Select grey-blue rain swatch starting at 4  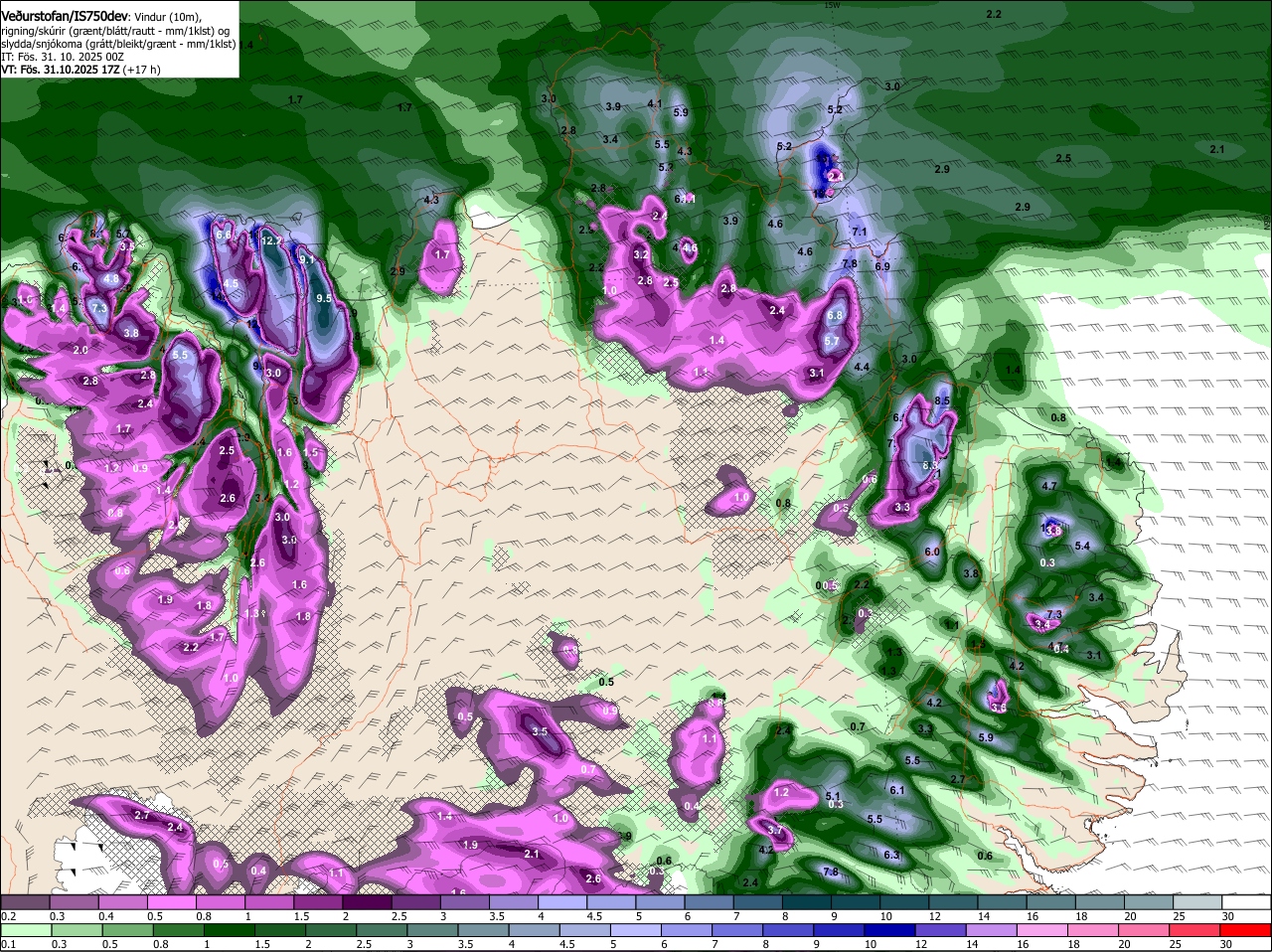coord(534,930)
